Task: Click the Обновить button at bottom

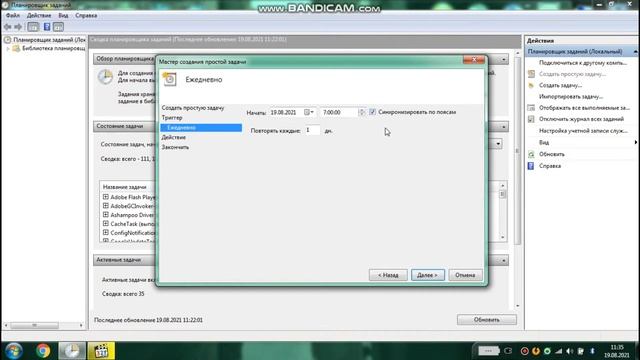Action: coord(487,320)
